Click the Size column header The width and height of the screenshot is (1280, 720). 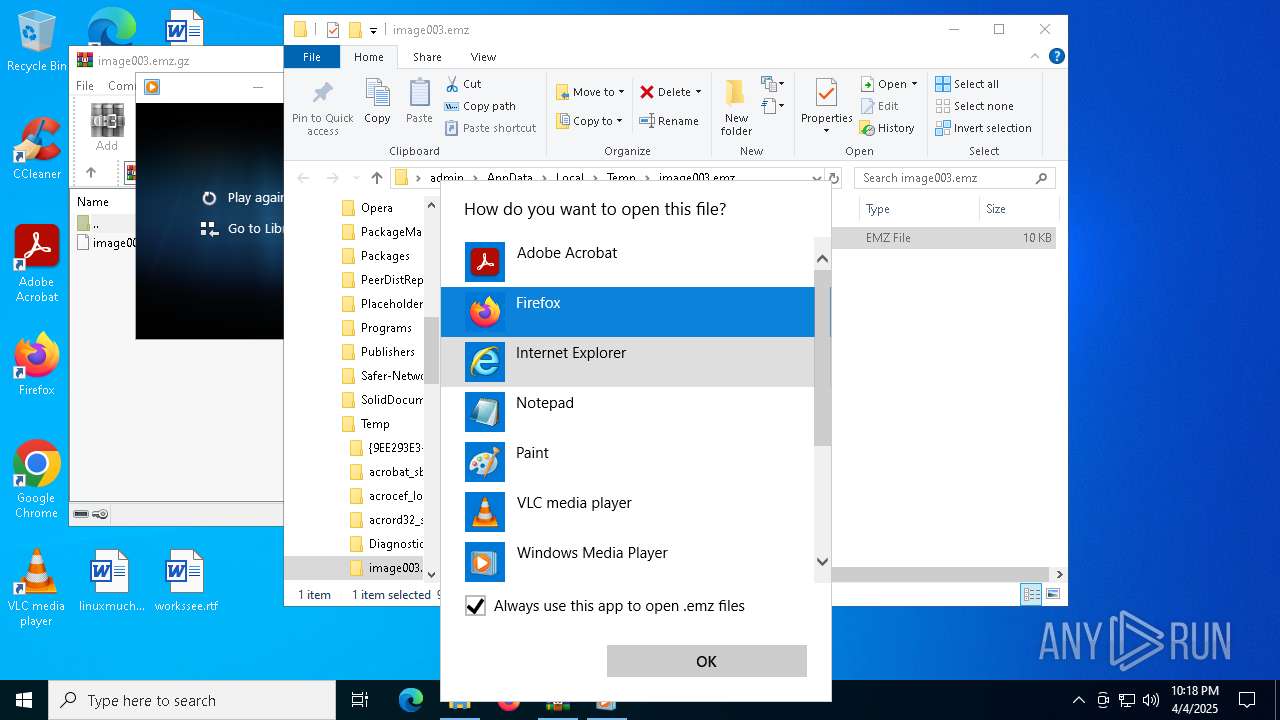click(1018, 209)
